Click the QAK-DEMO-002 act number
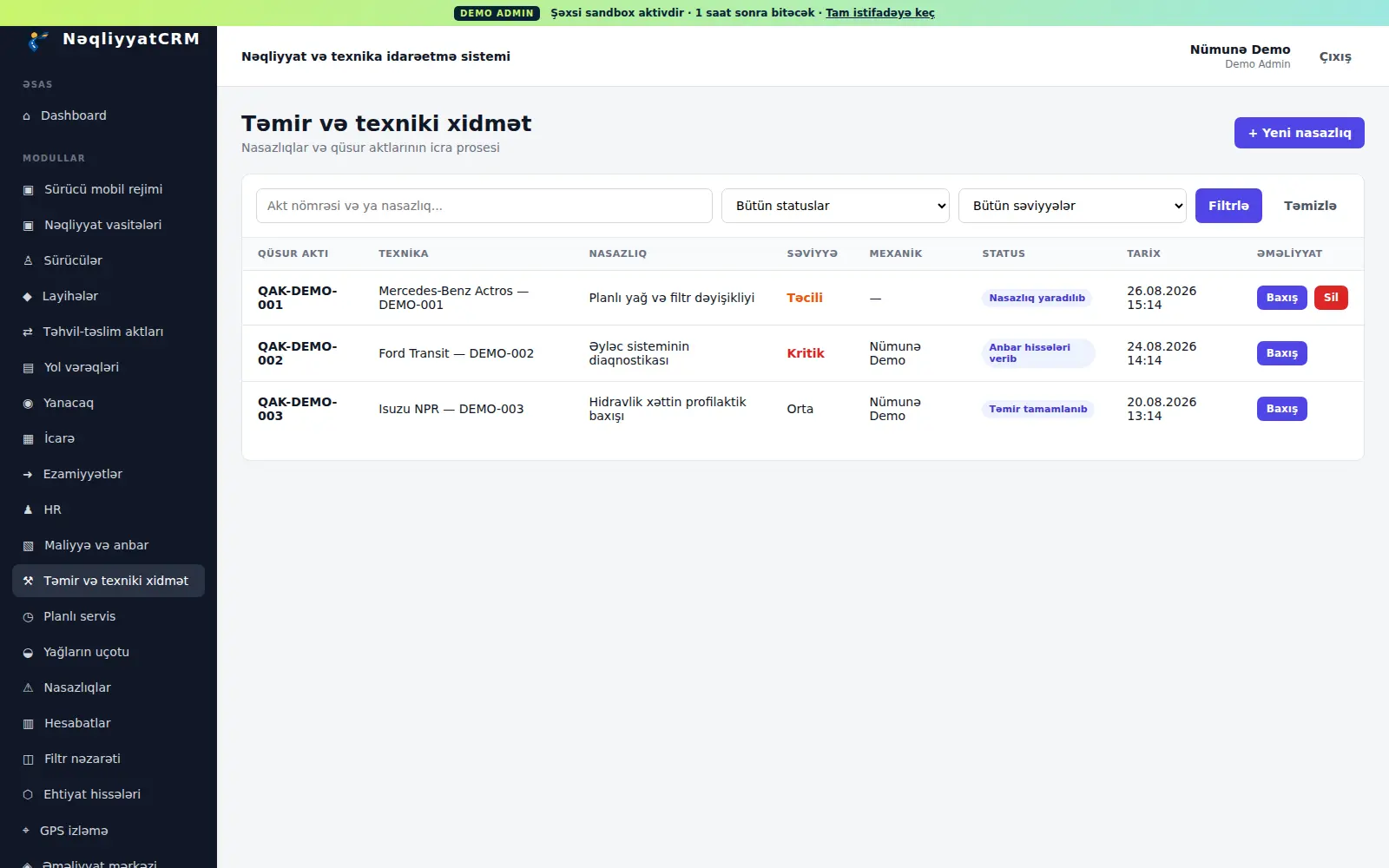 pos(298,353)
